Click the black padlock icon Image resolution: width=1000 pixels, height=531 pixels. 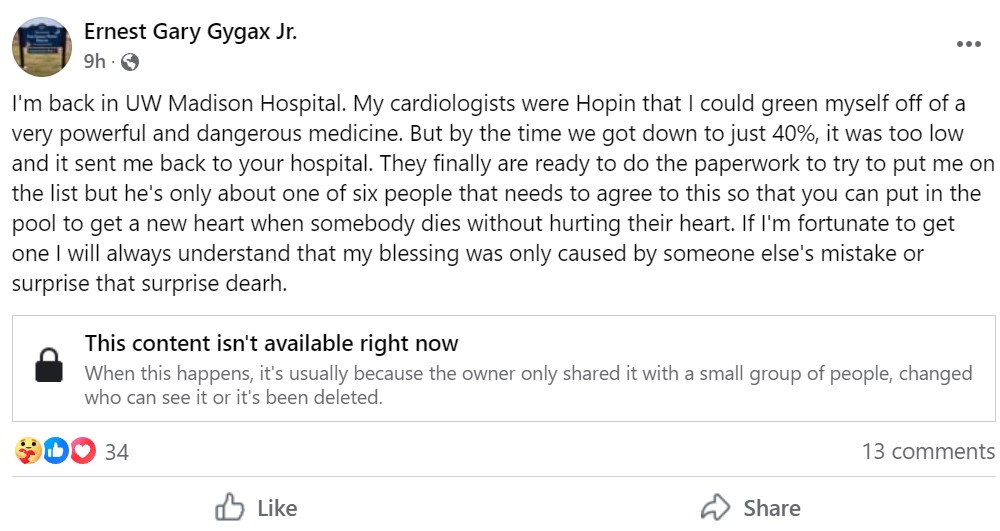(x=49, y=367)
